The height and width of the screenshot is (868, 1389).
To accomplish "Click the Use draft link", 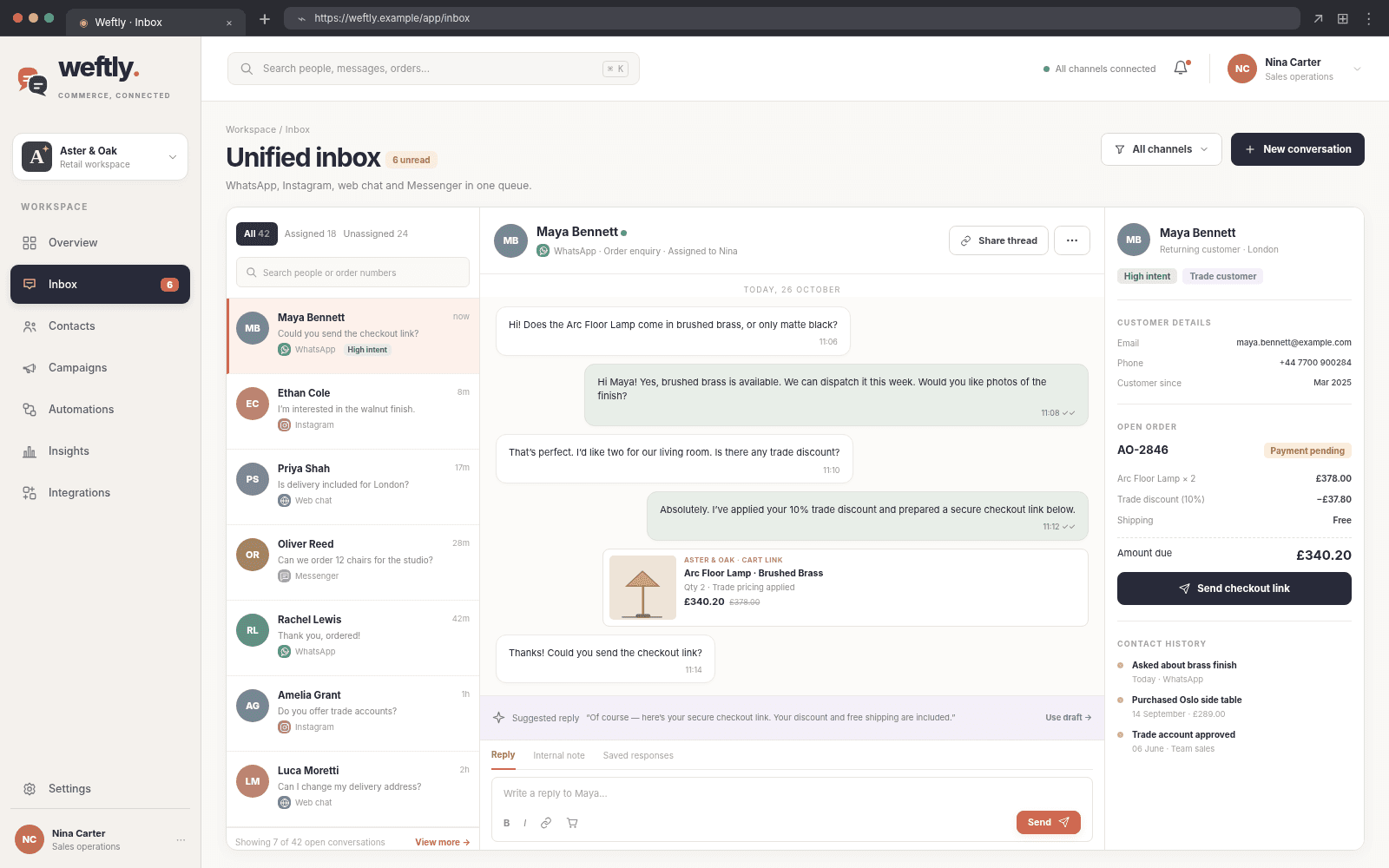I will (x=1068, y=718).
